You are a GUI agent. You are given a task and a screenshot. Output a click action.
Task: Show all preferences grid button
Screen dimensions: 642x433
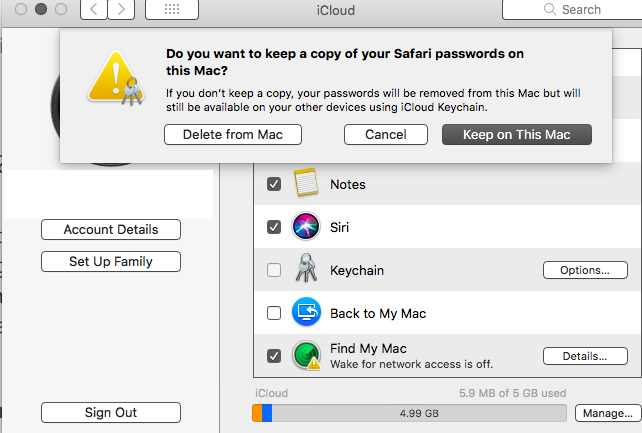pyautogui.click(x=172, y=9)
